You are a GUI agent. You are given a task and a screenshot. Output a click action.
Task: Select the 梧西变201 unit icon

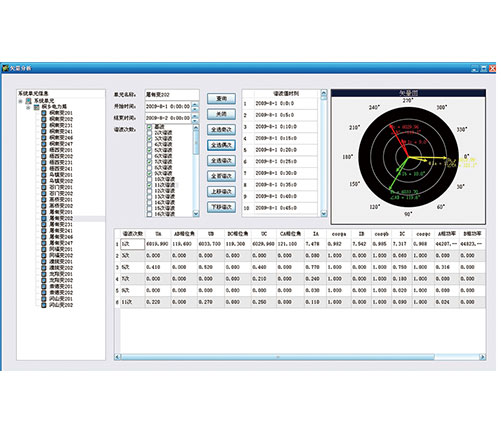click(44, 150)
